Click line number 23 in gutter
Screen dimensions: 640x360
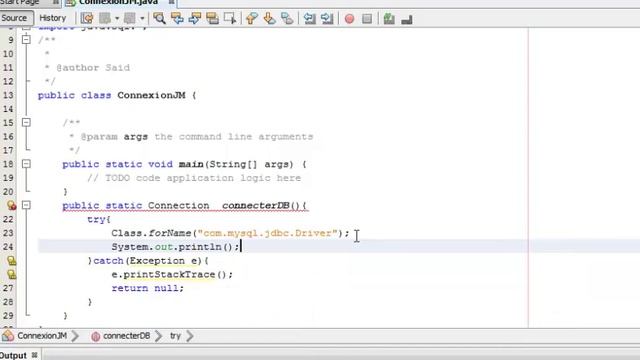8,233
